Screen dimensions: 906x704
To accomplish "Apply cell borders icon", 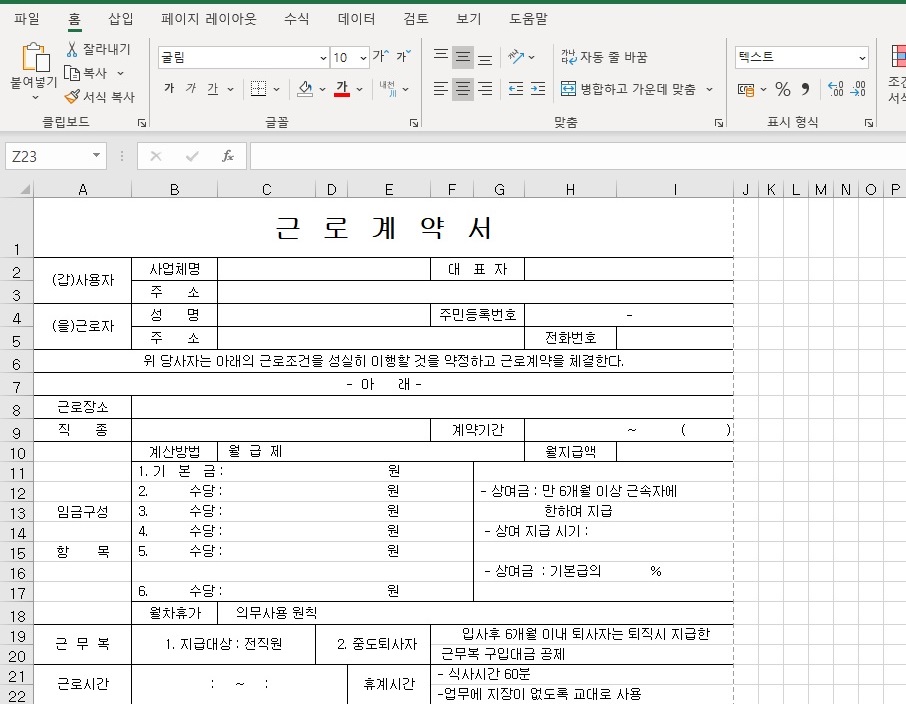I will (x=258, y=88).
